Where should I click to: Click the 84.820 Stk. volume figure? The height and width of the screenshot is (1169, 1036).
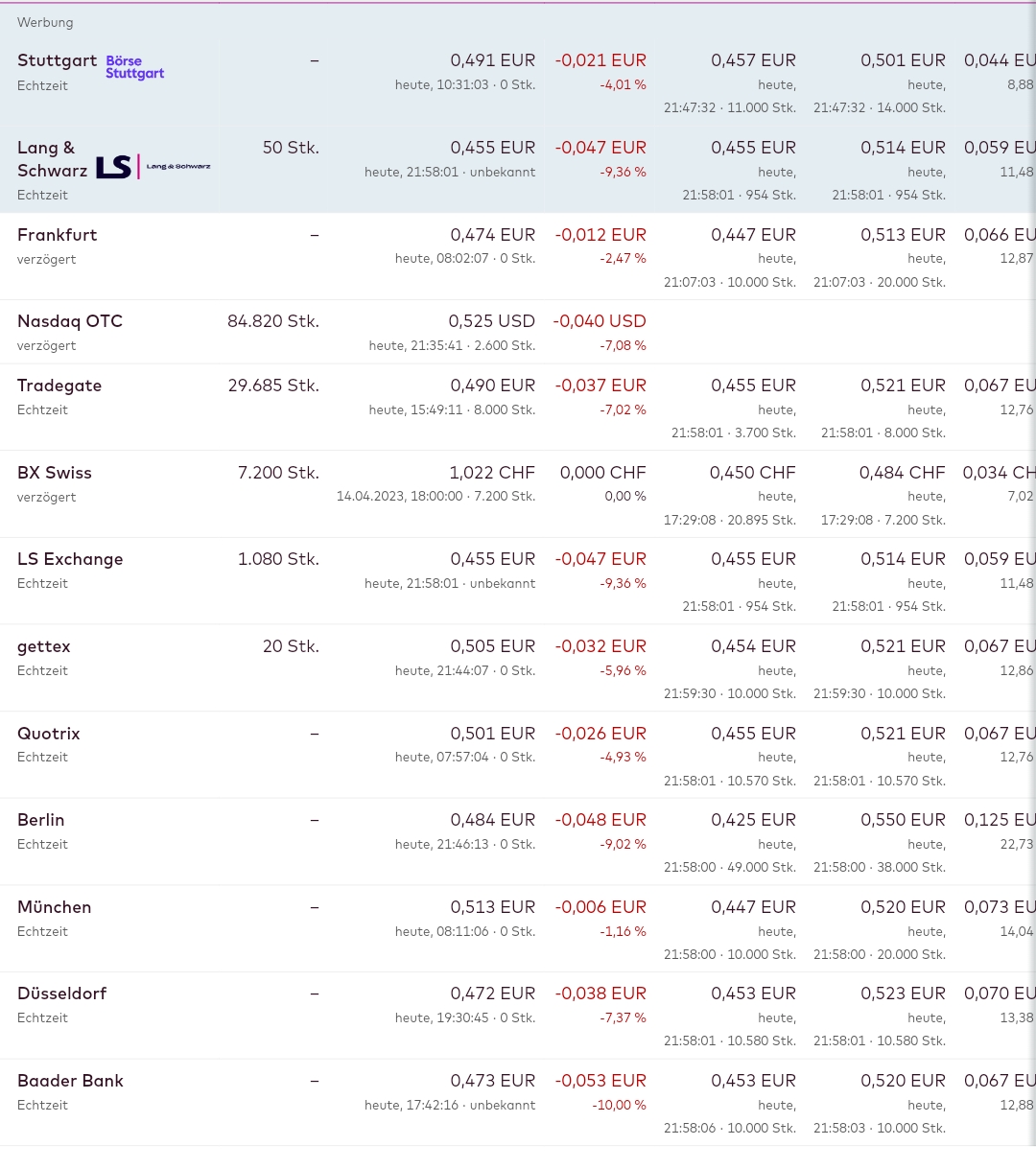(x=273, y=321)
